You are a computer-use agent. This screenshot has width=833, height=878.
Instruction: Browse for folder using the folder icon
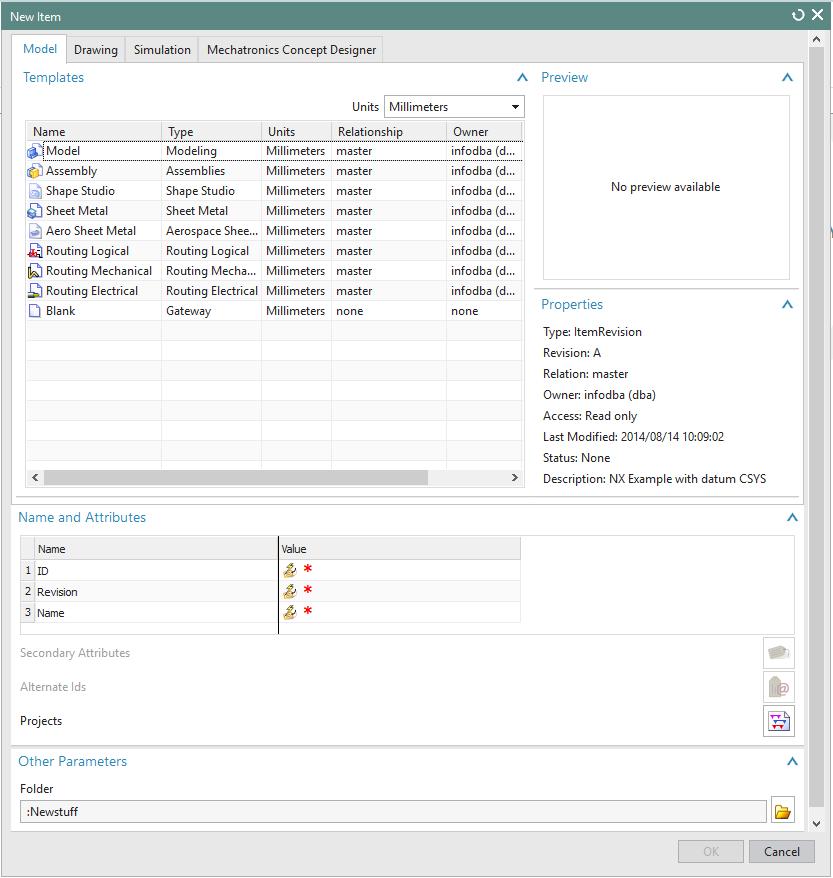(783, 811)
